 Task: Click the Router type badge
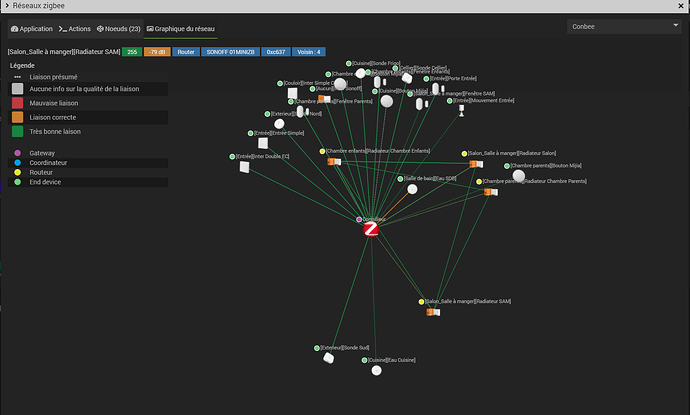point(186,52)
